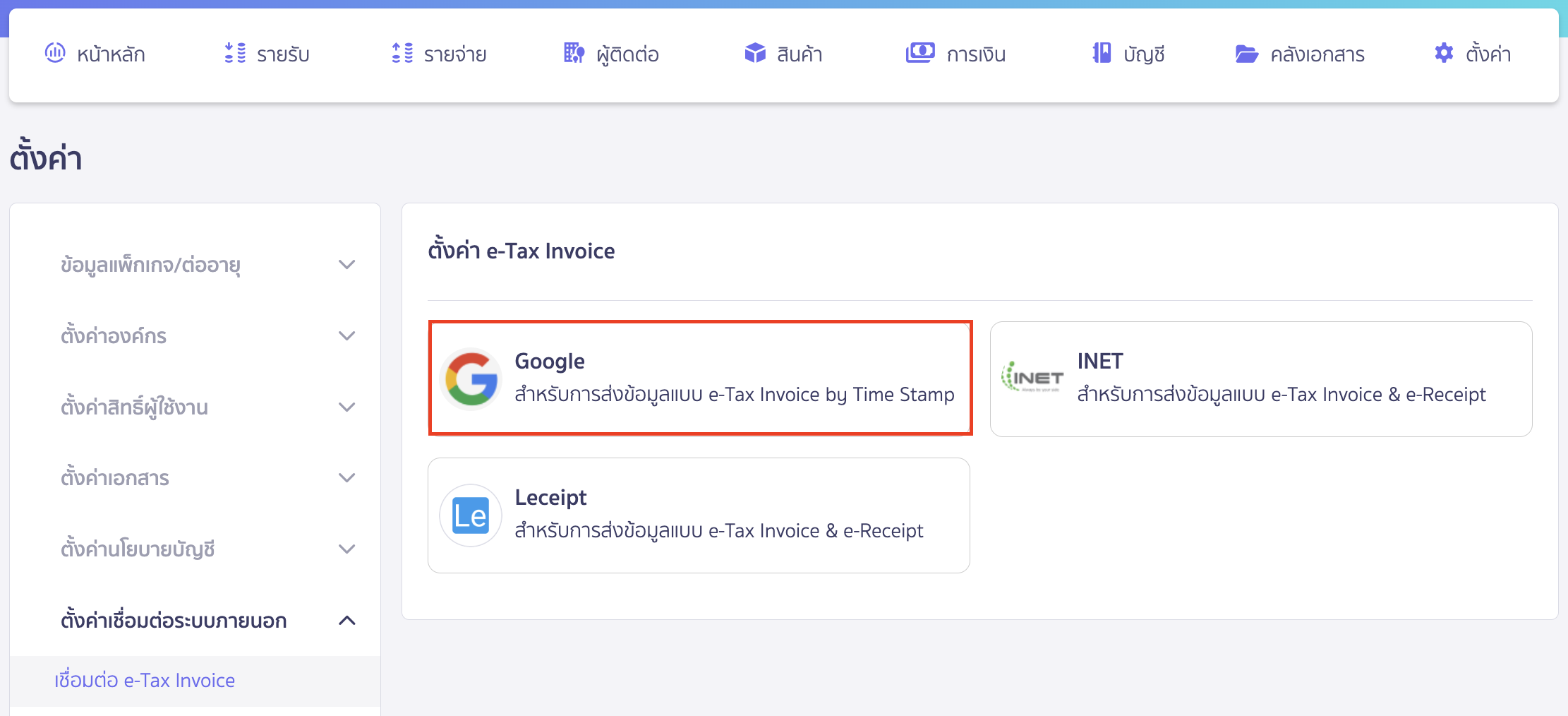Select the รายรับ income icon

[234, 54]
